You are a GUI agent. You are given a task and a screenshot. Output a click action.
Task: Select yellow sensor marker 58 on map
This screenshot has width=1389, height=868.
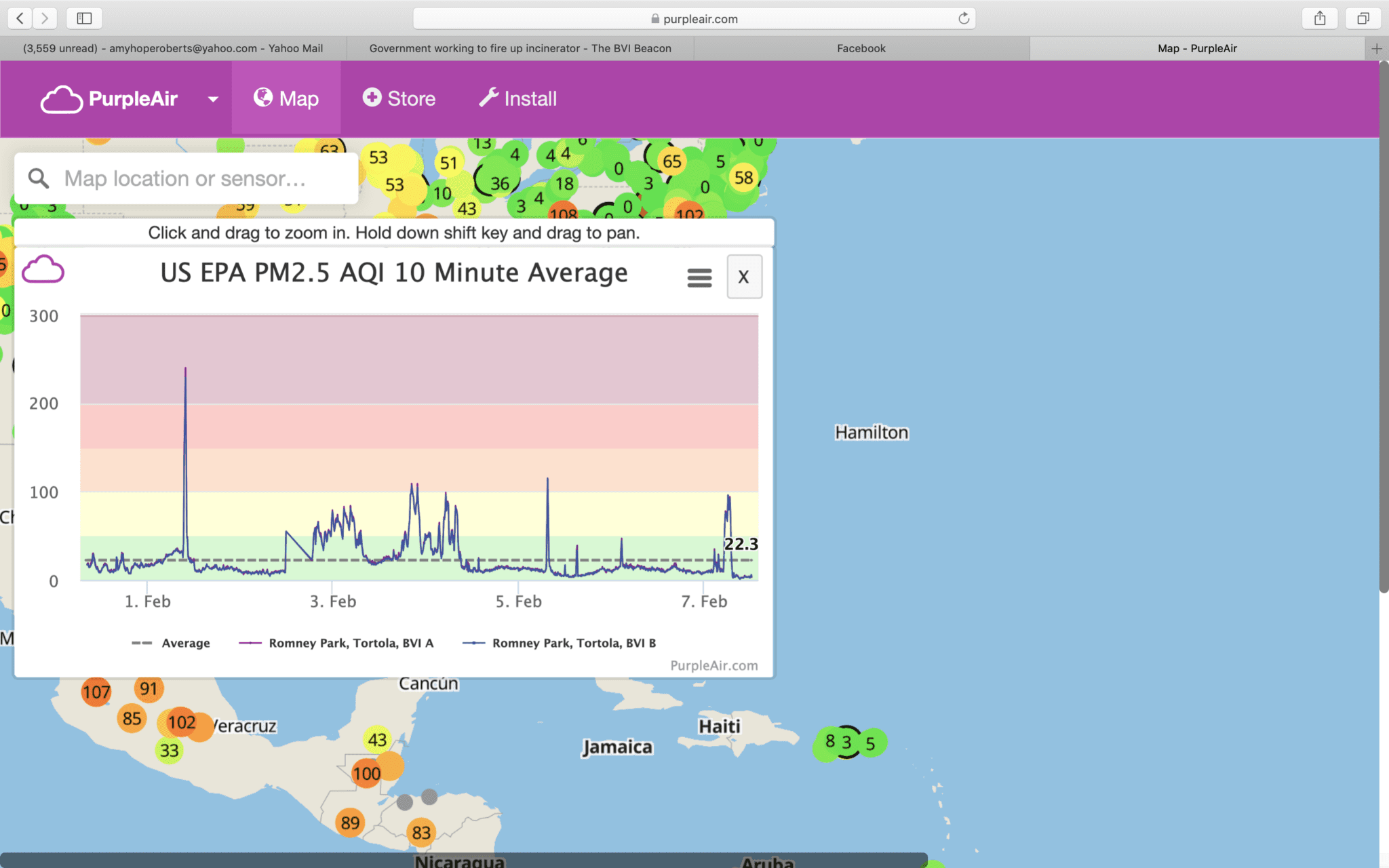click(x=744, y=177)
